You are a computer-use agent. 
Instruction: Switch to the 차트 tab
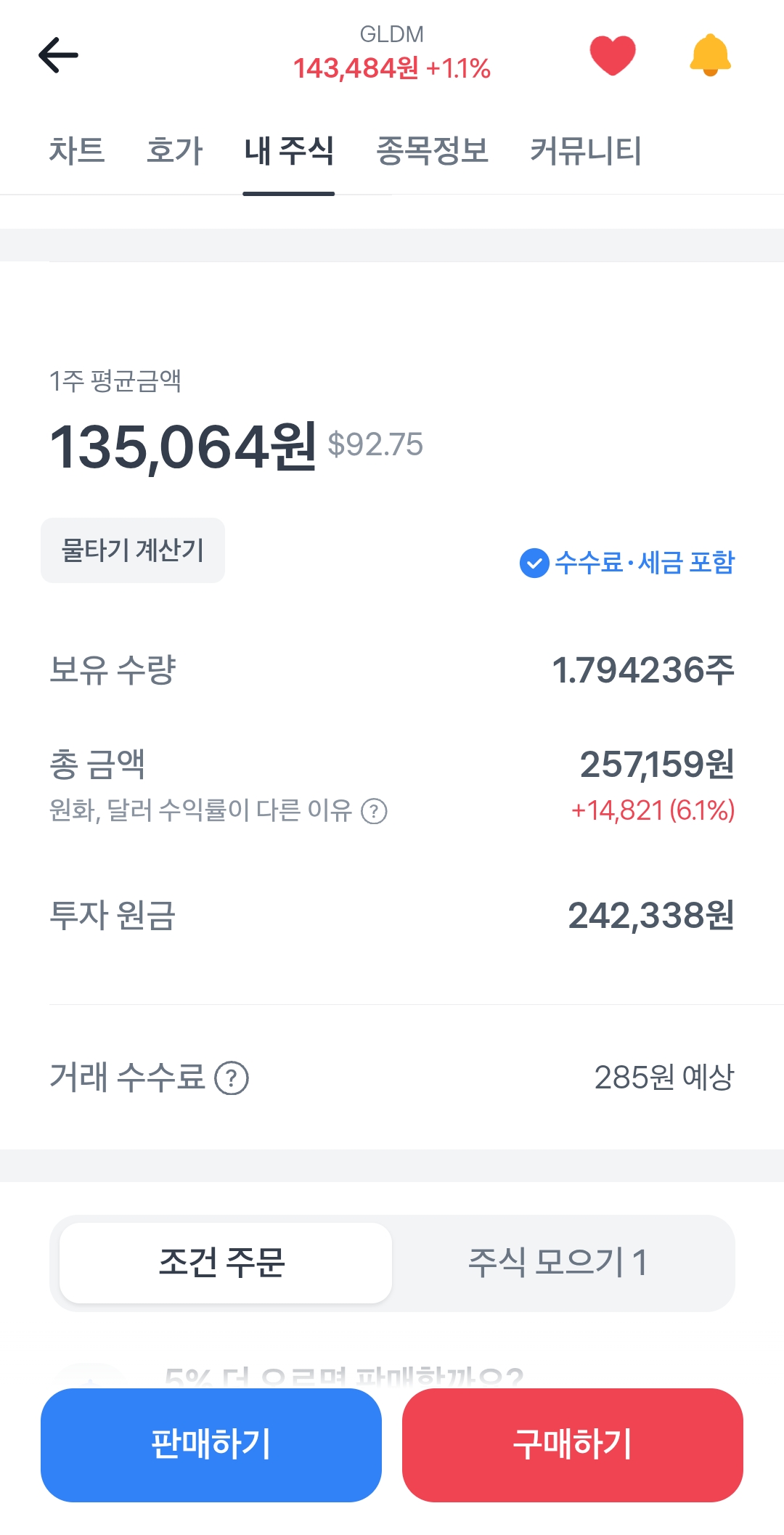77,151
